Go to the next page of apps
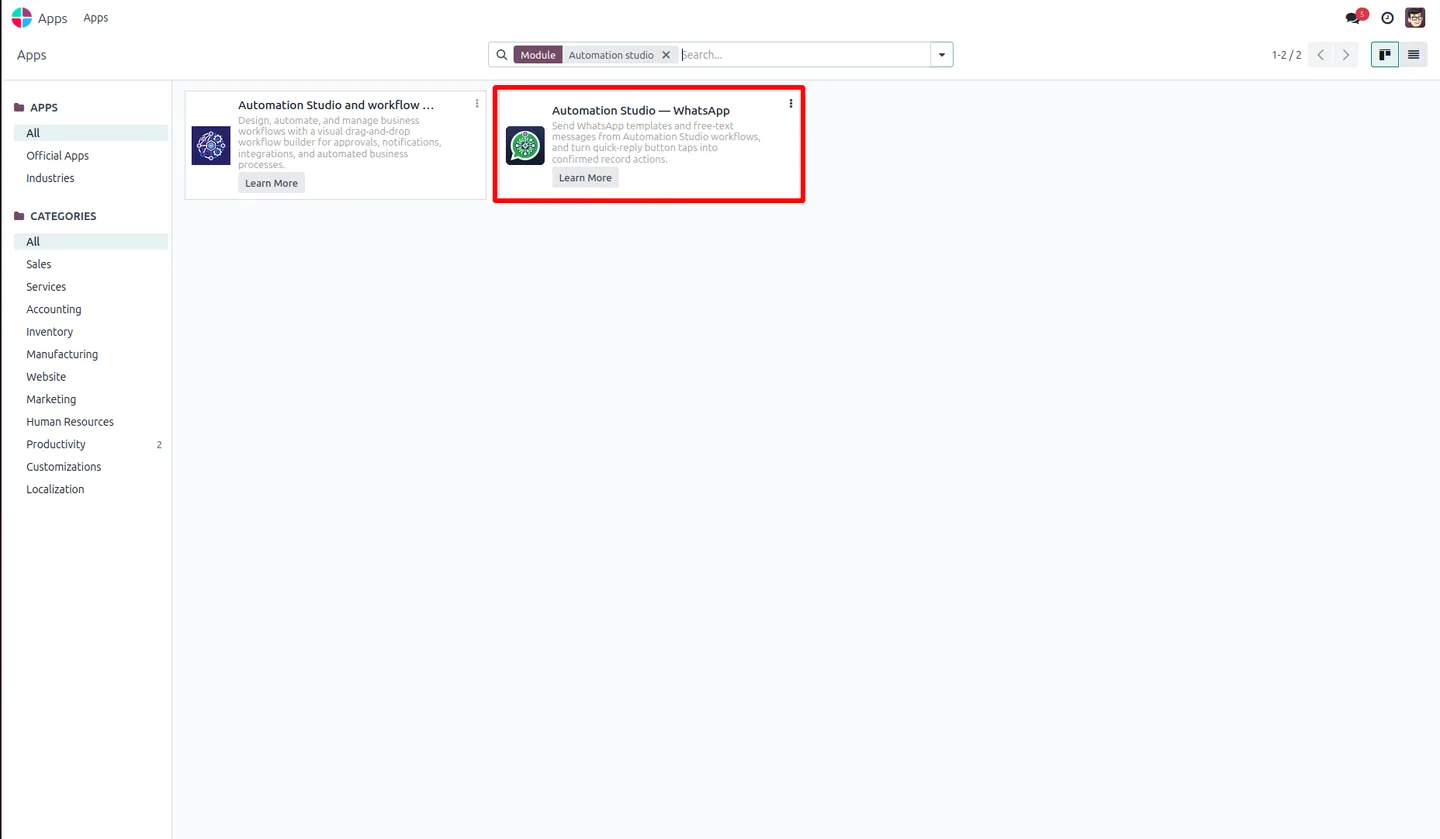The image size is (1440, 839). (1346, 55)
